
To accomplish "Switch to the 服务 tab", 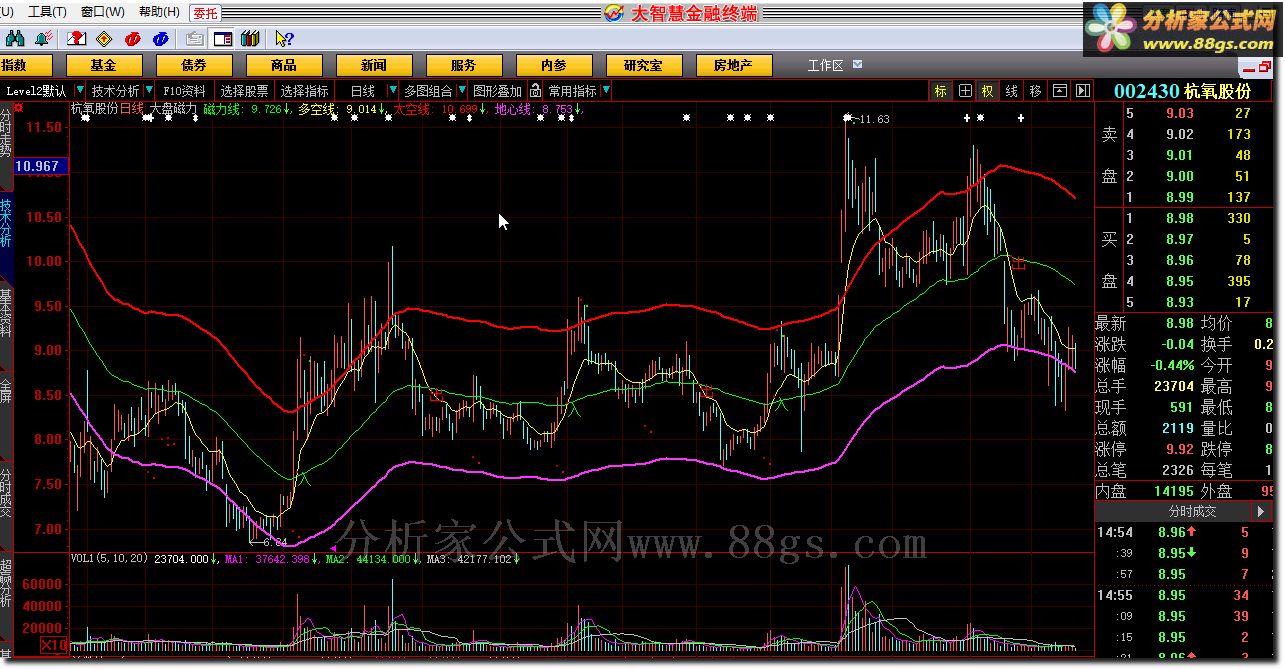I will tap(464, 65).
